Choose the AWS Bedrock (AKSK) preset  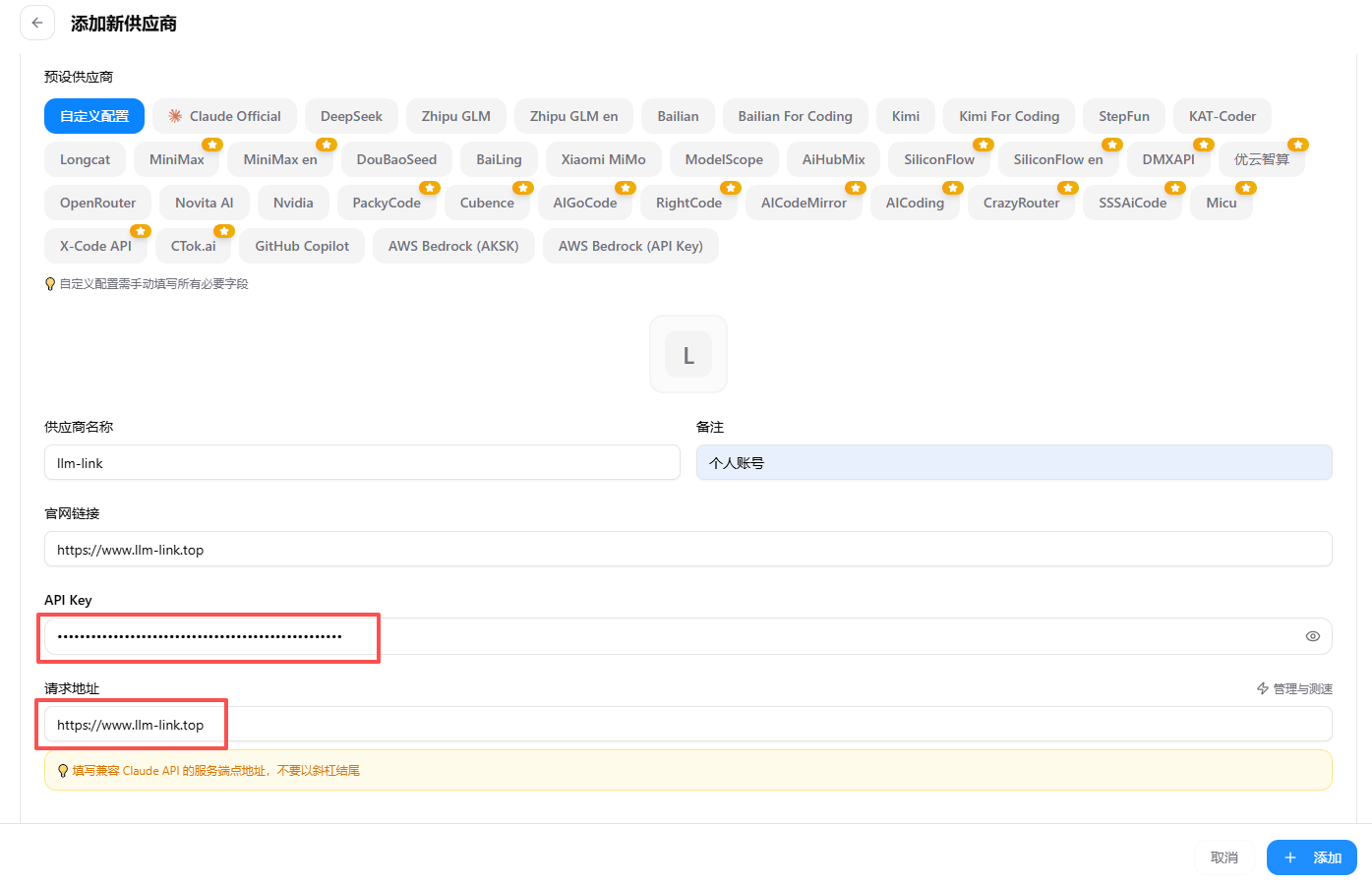[x=453, y=246]
